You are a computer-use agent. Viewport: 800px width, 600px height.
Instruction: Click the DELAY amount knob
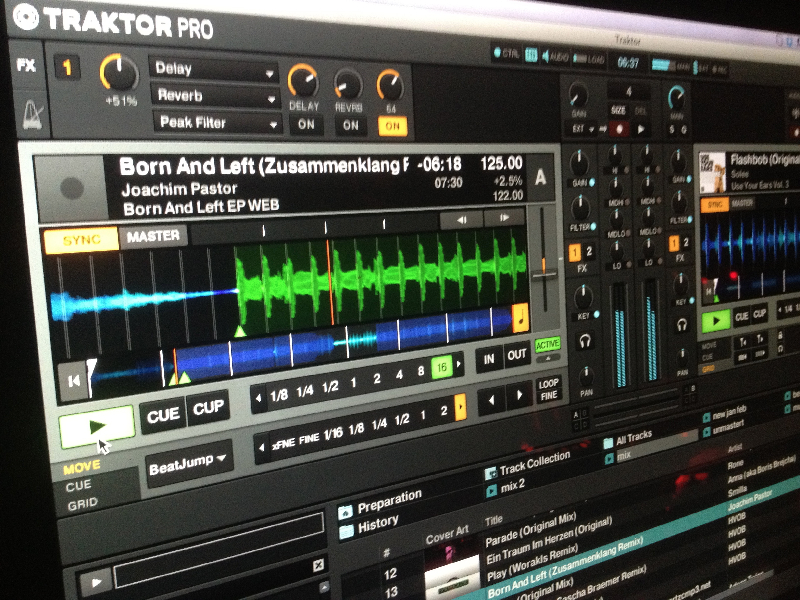click(x=303, y=81)
